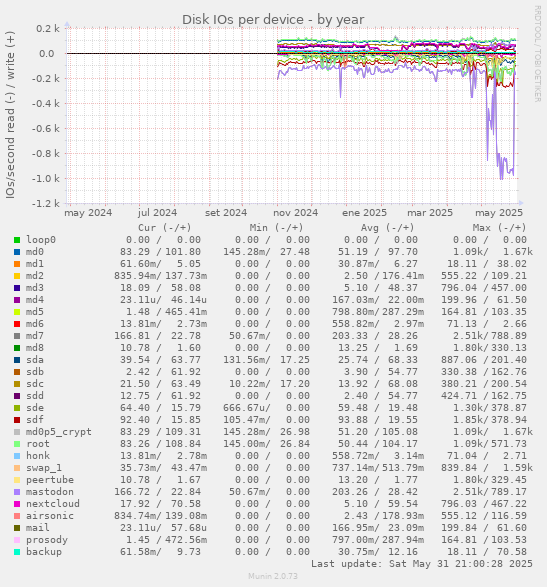Click the nextcloud magenta legend swatch
The height and width of the screenshot is (587, 547).
point(17,504)
